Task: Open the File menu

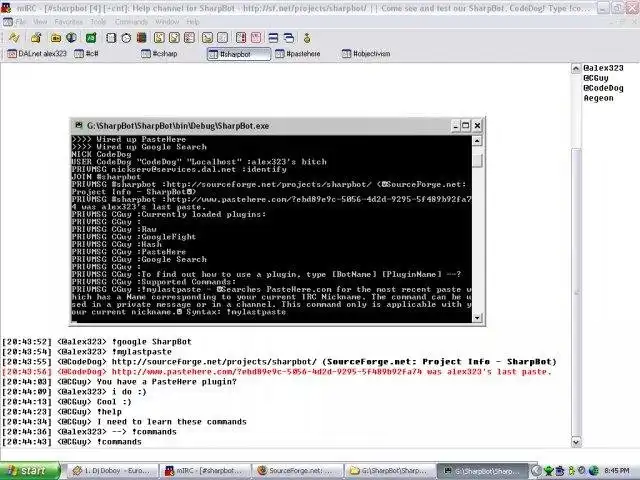Action: pos(21,22)
